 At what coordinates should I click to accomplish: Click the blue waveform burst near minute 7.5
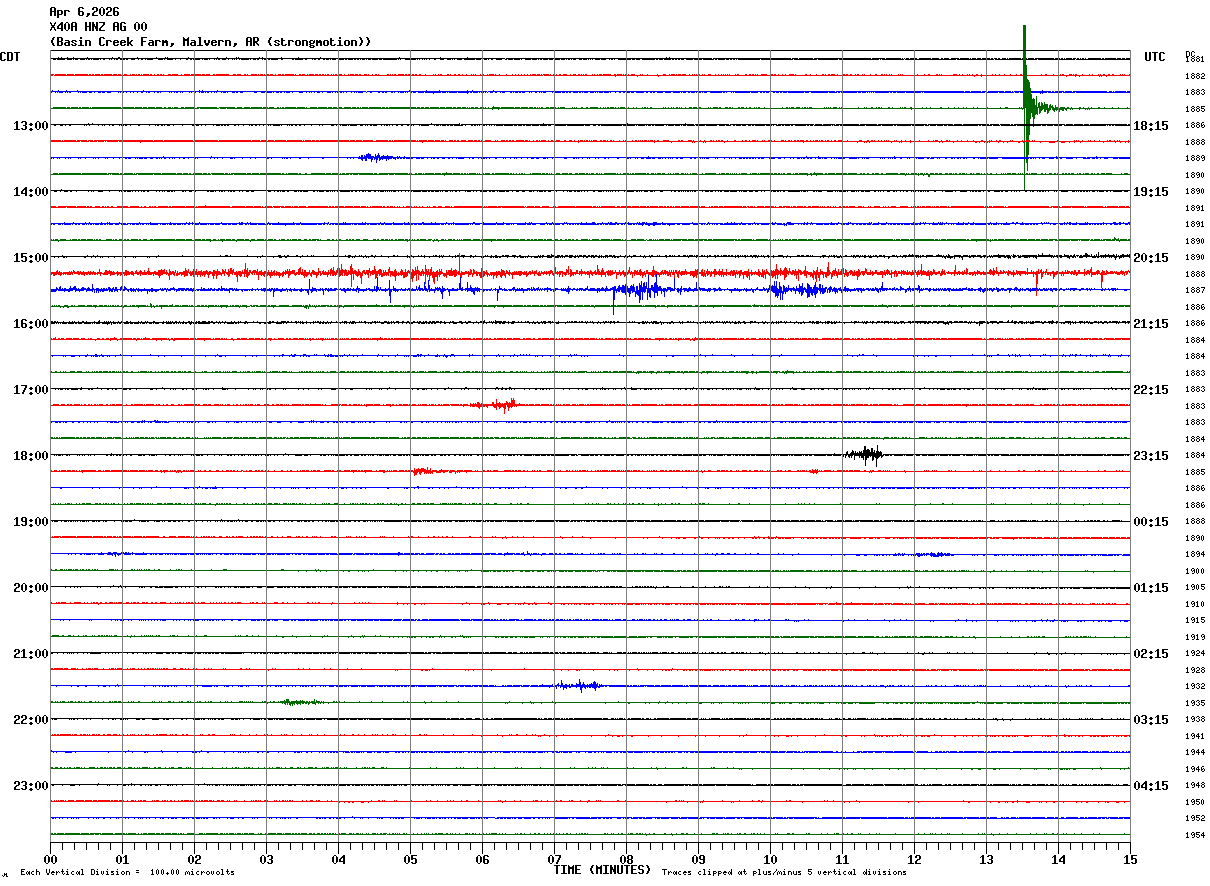pyautogui.click(x=579, y=685)
